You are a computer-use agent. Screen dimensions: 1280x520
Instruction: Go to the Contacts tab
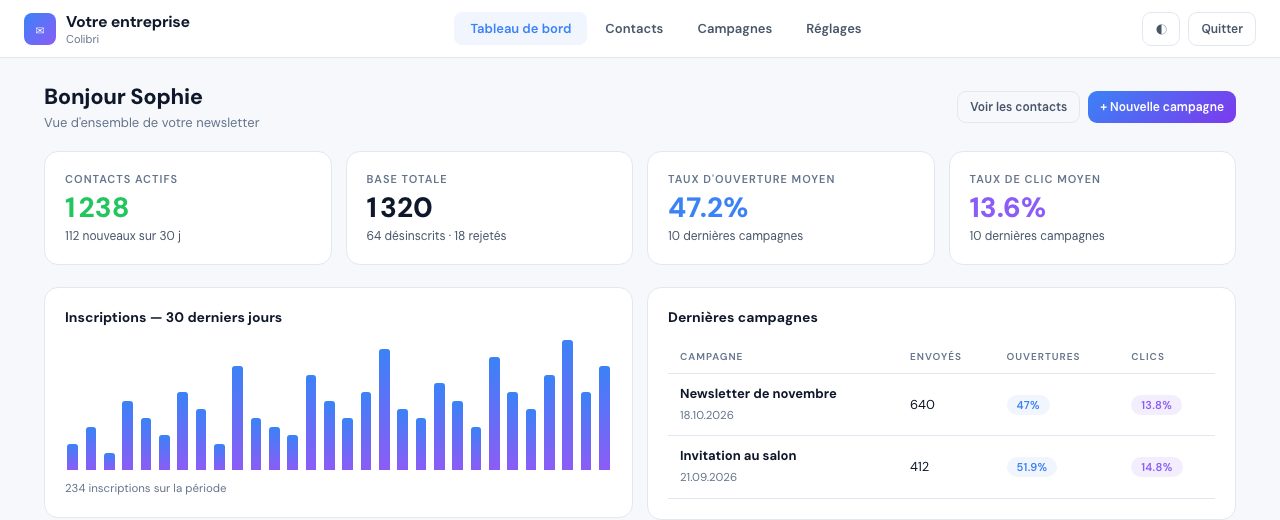coord(634,29)
